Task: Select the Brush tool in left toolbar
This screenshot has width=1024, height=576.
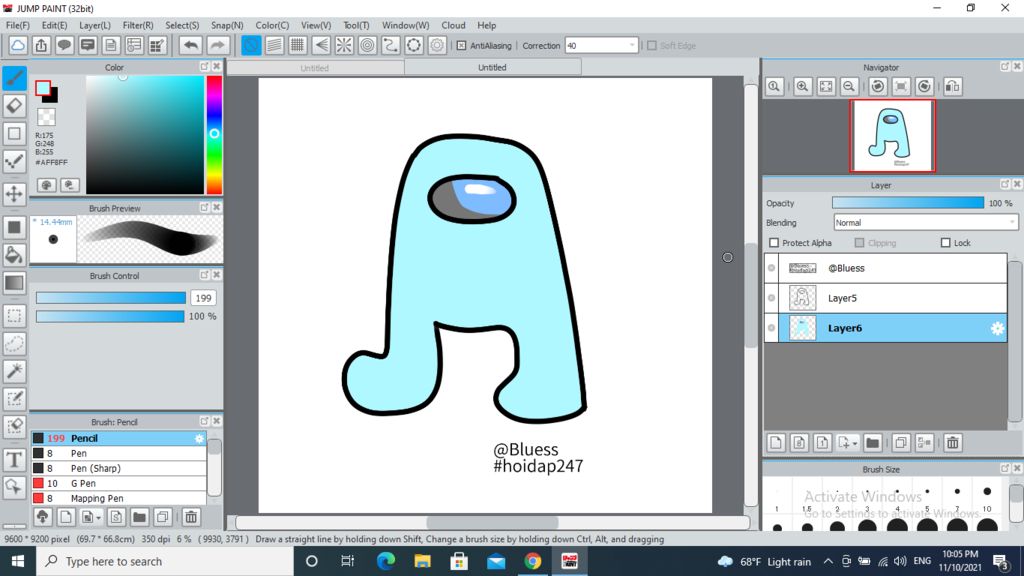Action: 14,78
